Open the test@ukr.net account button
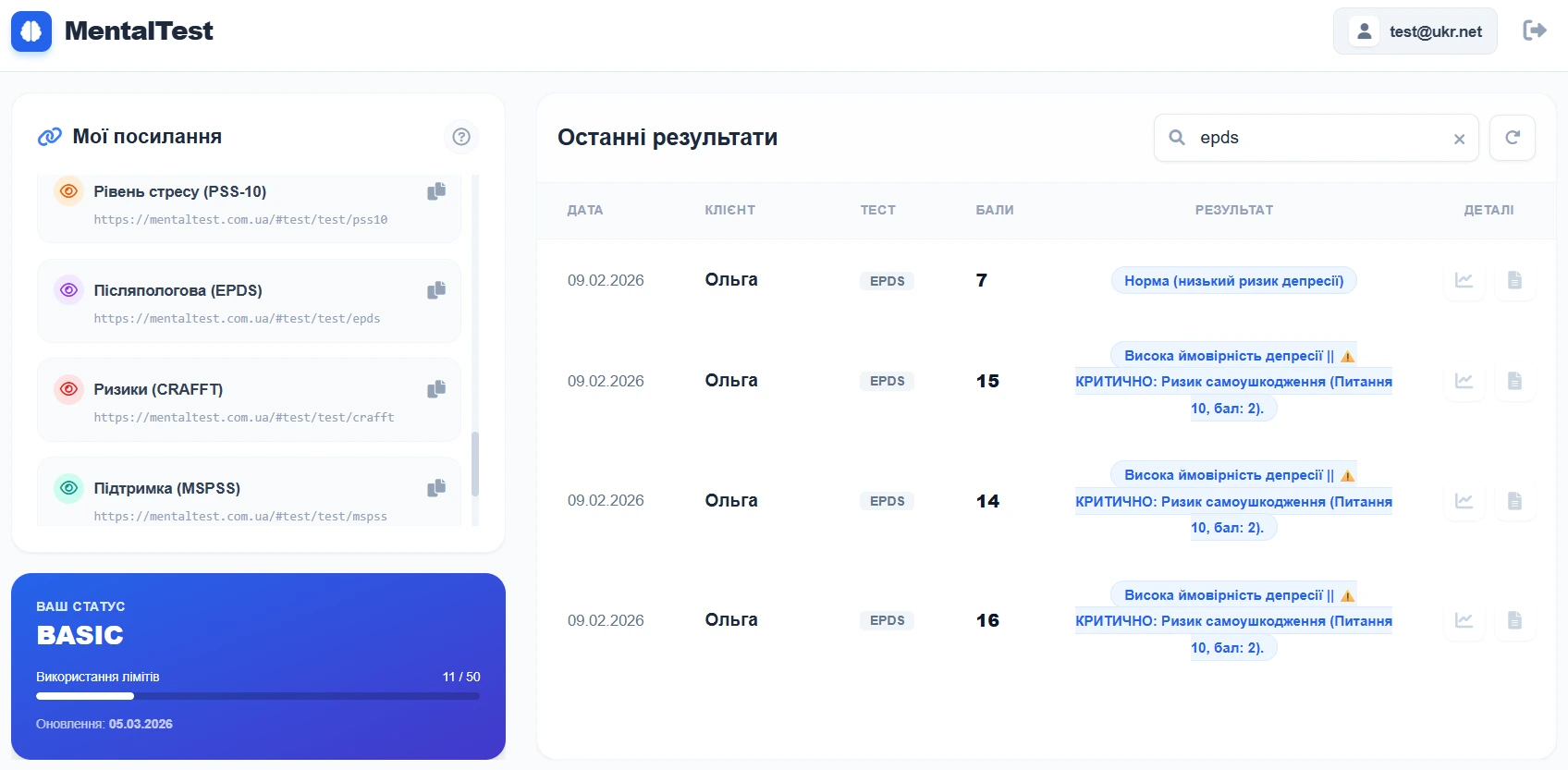Image resolution: width=1568 pixels, height=770 pixels. 1415,31
